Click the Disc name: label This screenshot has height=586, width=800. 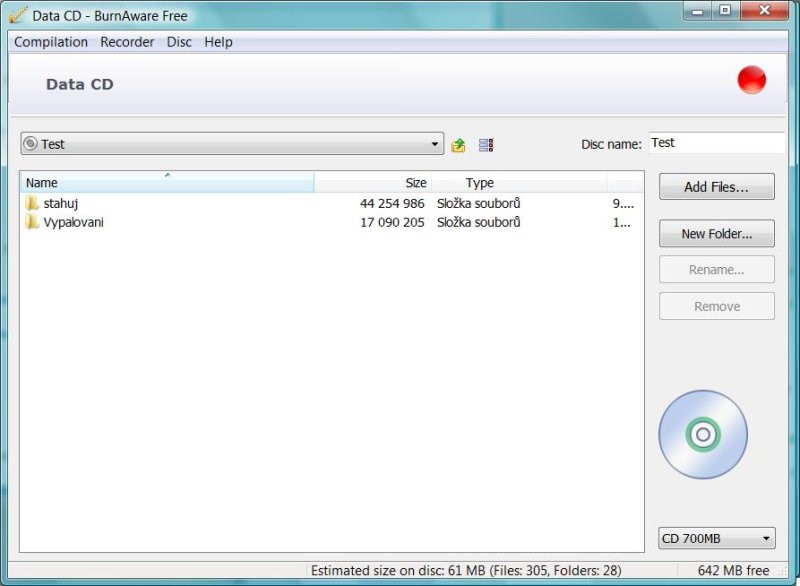[611, 144]
